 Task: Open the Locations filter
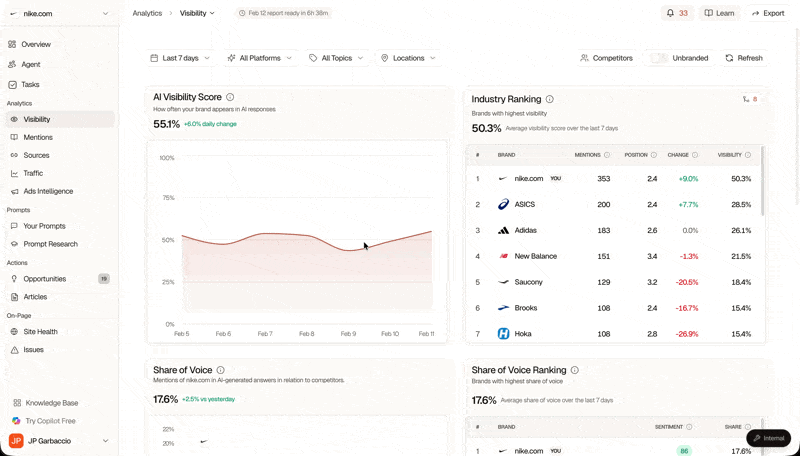[x=408, y=58]
